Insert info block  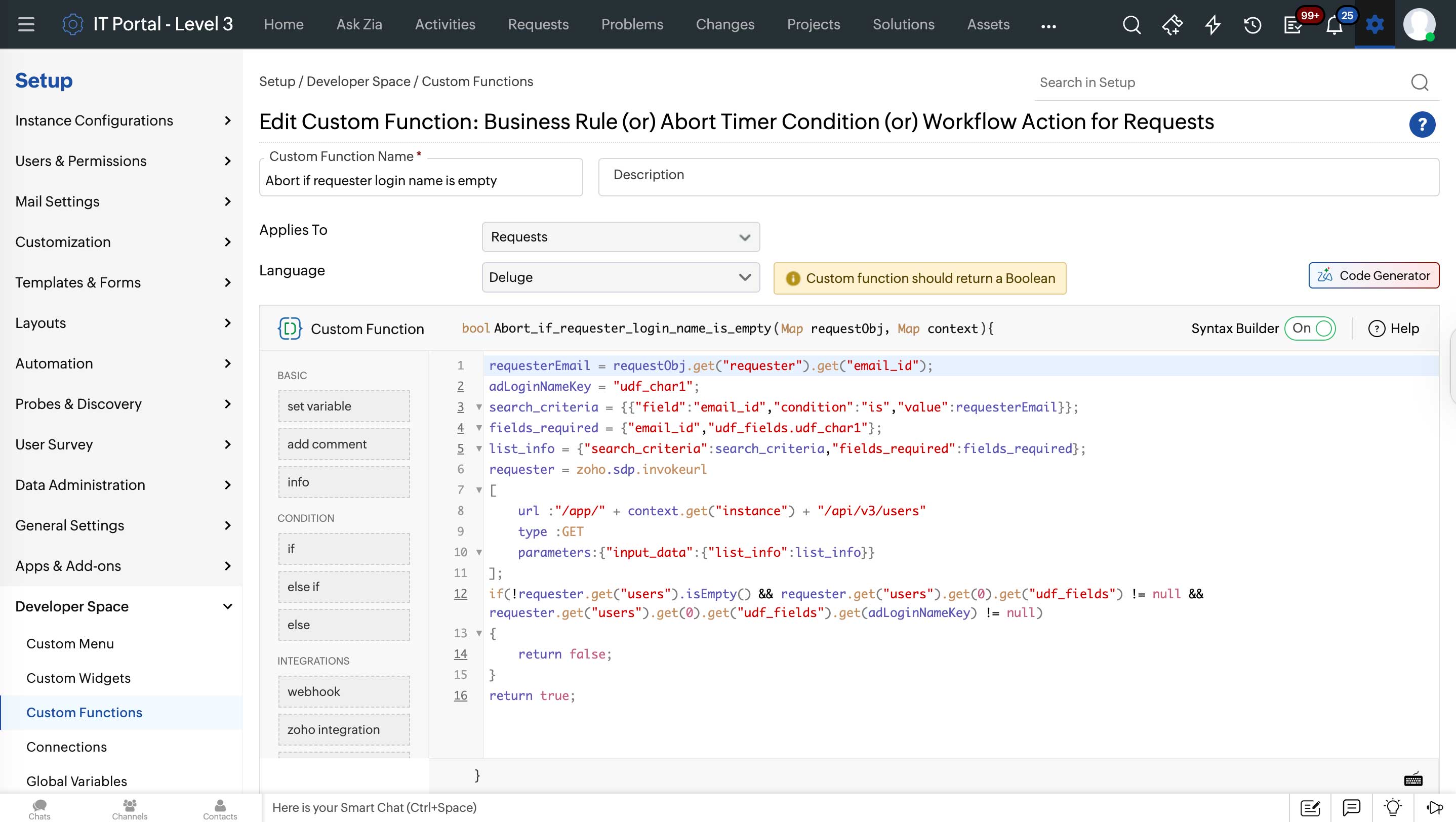tap(344, 482)
